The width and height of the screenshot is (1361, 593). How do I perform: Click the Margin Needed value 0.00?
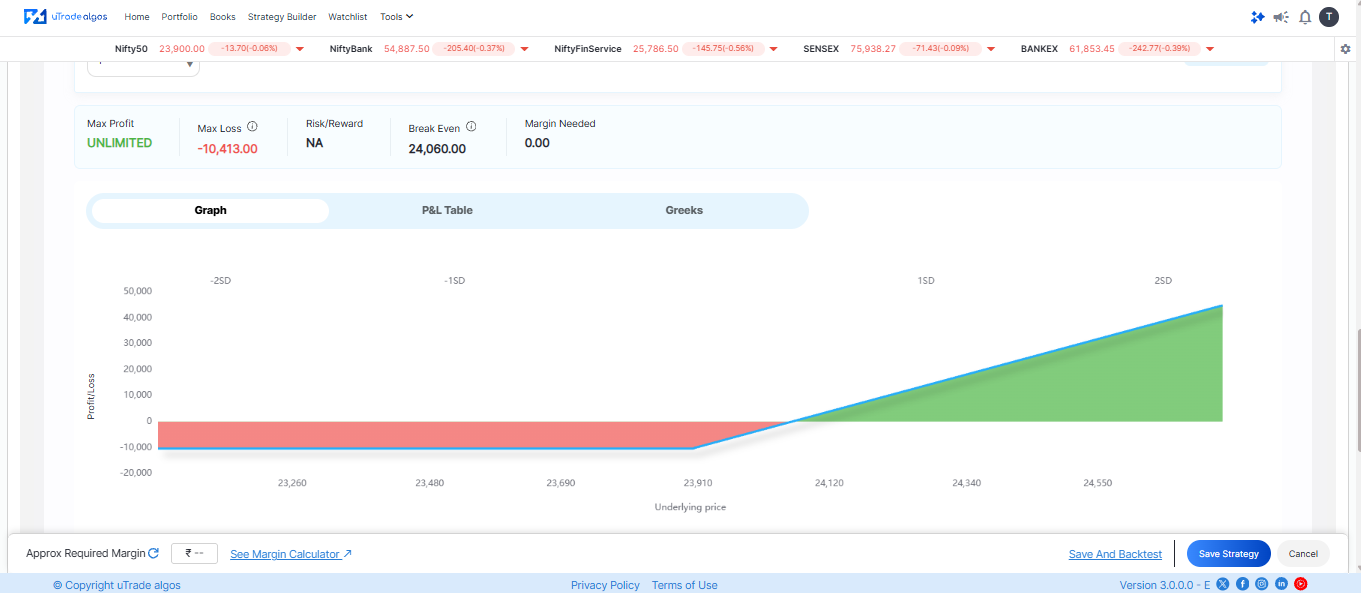click(537, 143)
